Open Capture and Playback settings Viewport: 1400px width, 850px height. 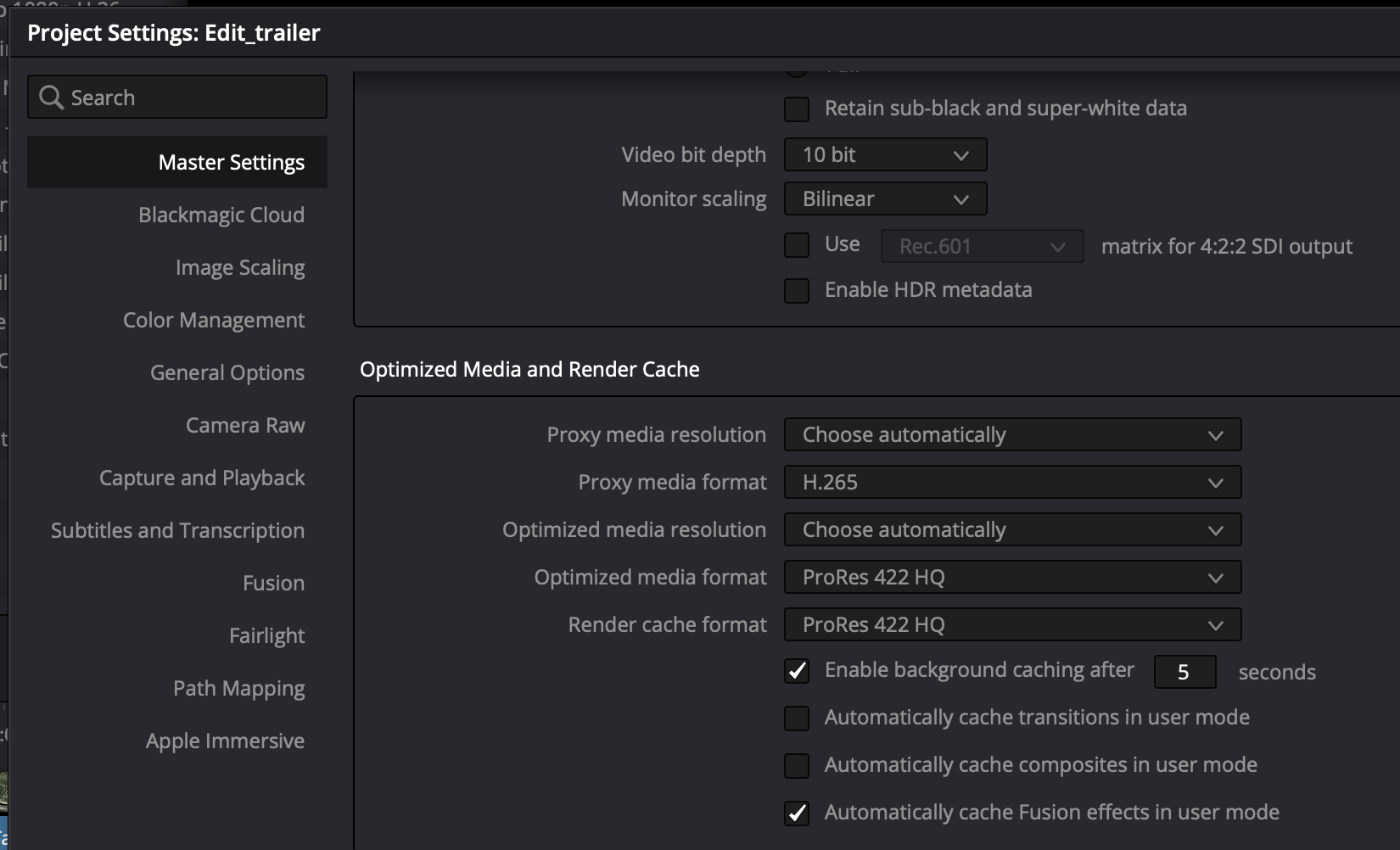click(x=202, y=478)
